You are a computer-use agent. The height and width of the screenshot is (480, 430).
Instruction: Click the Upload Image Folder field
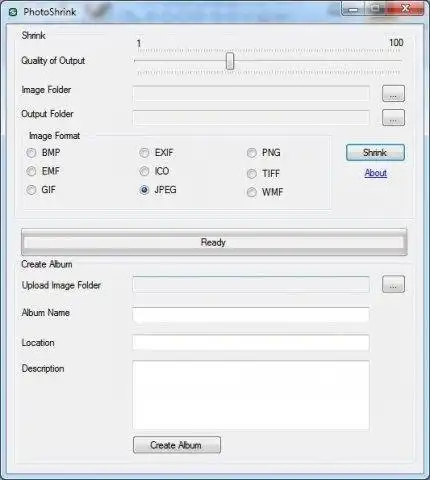pyautogui.click(x=251, y=284)
